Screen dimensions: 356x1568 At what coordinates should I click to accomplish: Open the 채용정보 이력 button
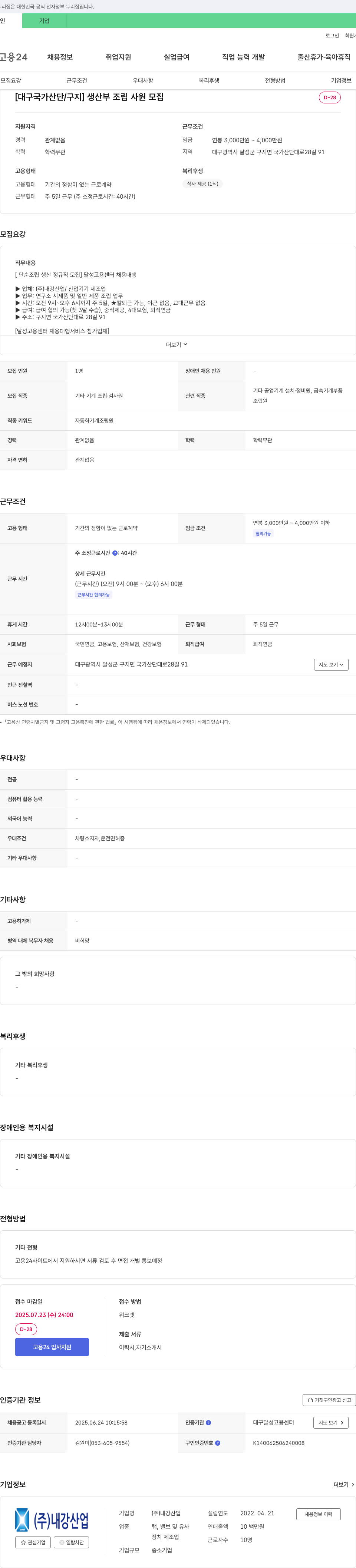point(318,1514)
